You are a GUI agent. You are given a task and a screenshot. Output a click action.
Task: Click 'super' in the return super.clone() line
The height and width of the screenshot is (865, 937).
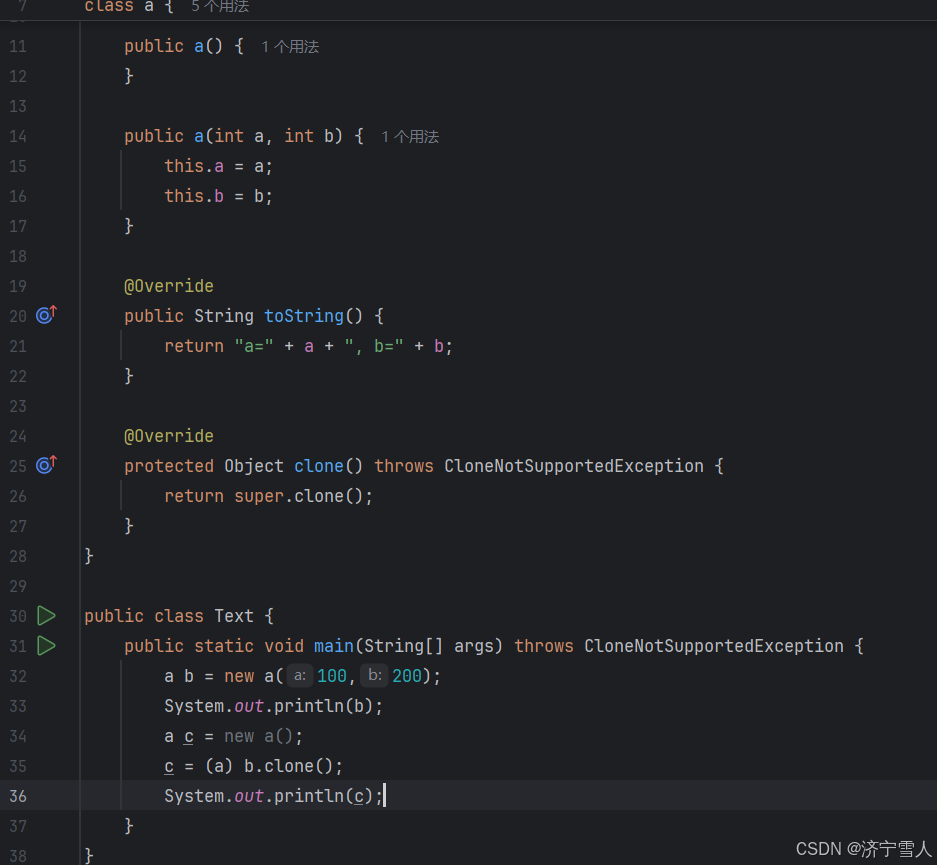pos(259,496)
